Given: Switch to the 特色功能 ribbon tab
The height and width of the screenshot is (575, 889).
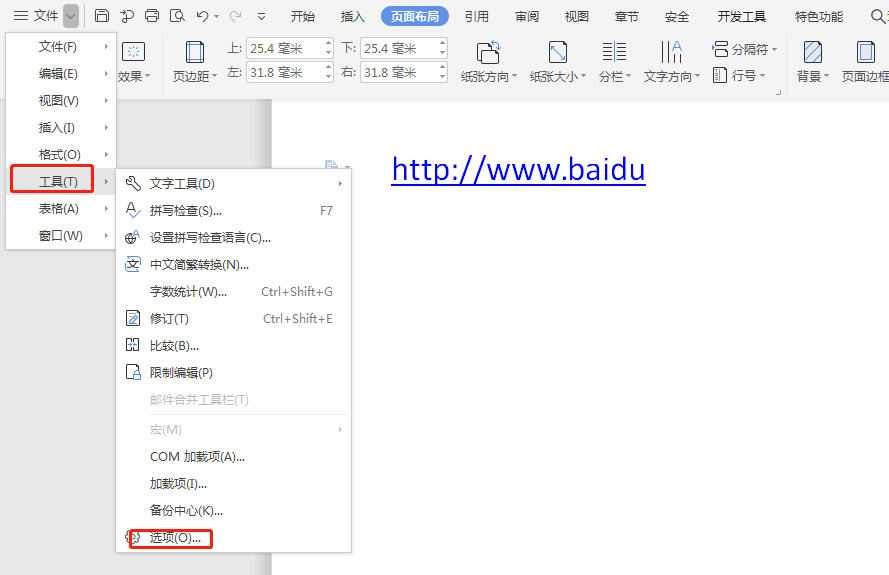Looking at the screenshot, I should [819, 16].
